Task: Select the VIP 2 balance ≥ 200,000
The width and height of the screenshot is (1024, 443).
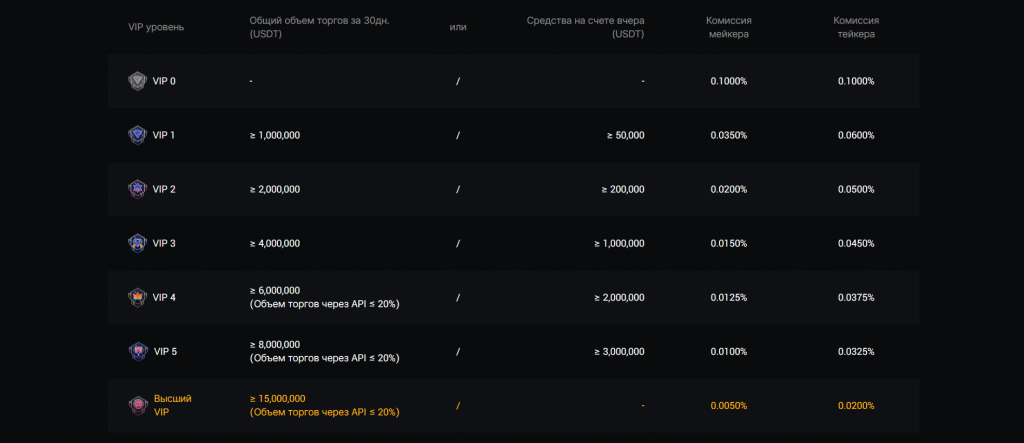Action: tap(622, 189)
